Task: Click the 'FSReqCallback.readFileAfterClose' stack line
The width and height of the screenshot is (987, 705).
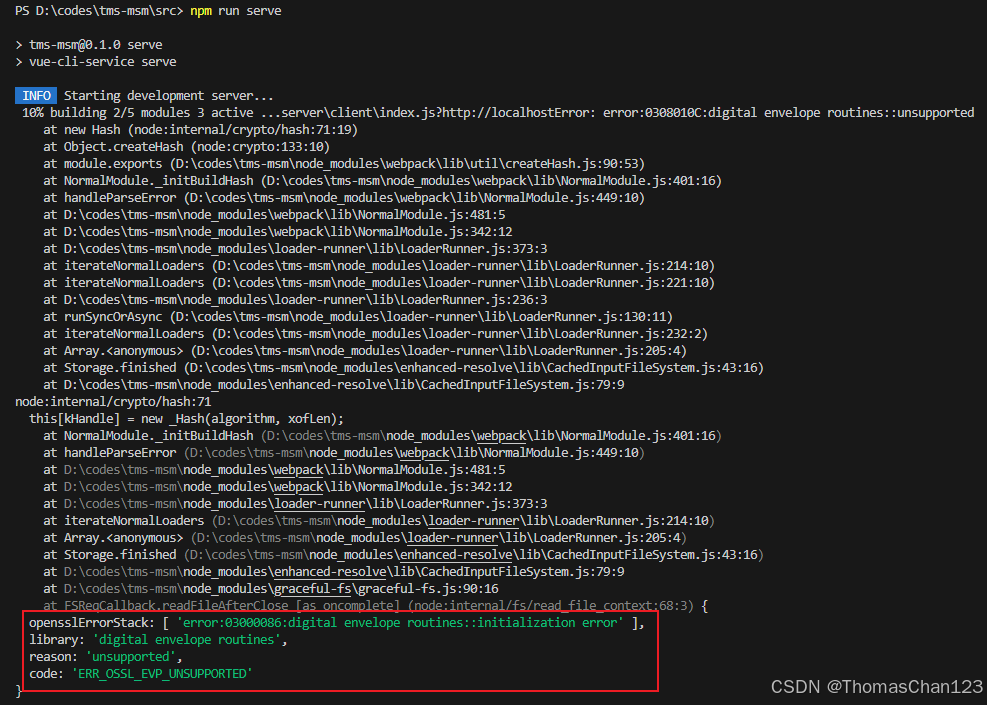Action: tap(375, 606)
